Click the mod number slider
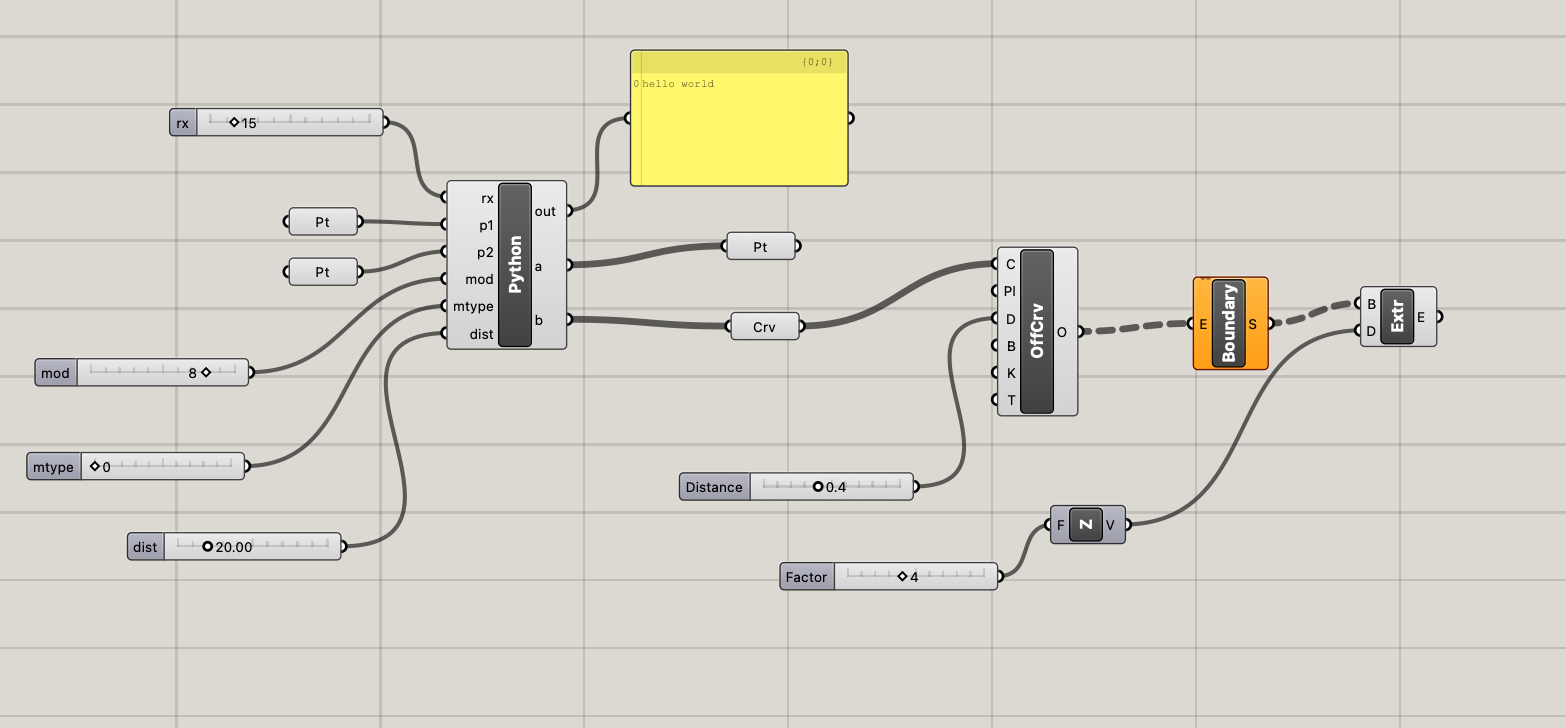 [x=142, y=373]
